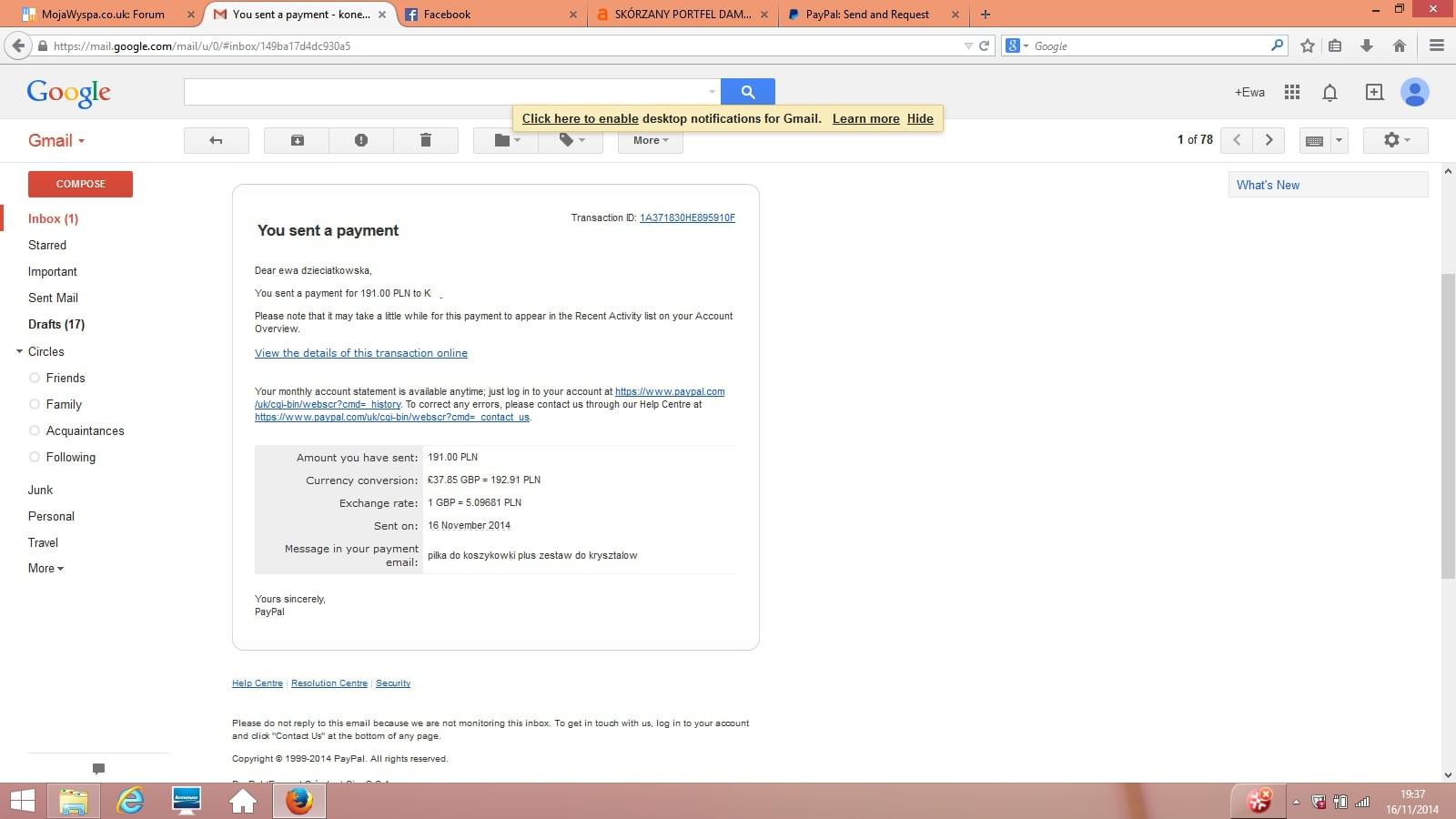The height and width of the screenshot is (819, 1456).
Task: Select the Following circle
Action: pyautogui.click(x=71, y=457)
